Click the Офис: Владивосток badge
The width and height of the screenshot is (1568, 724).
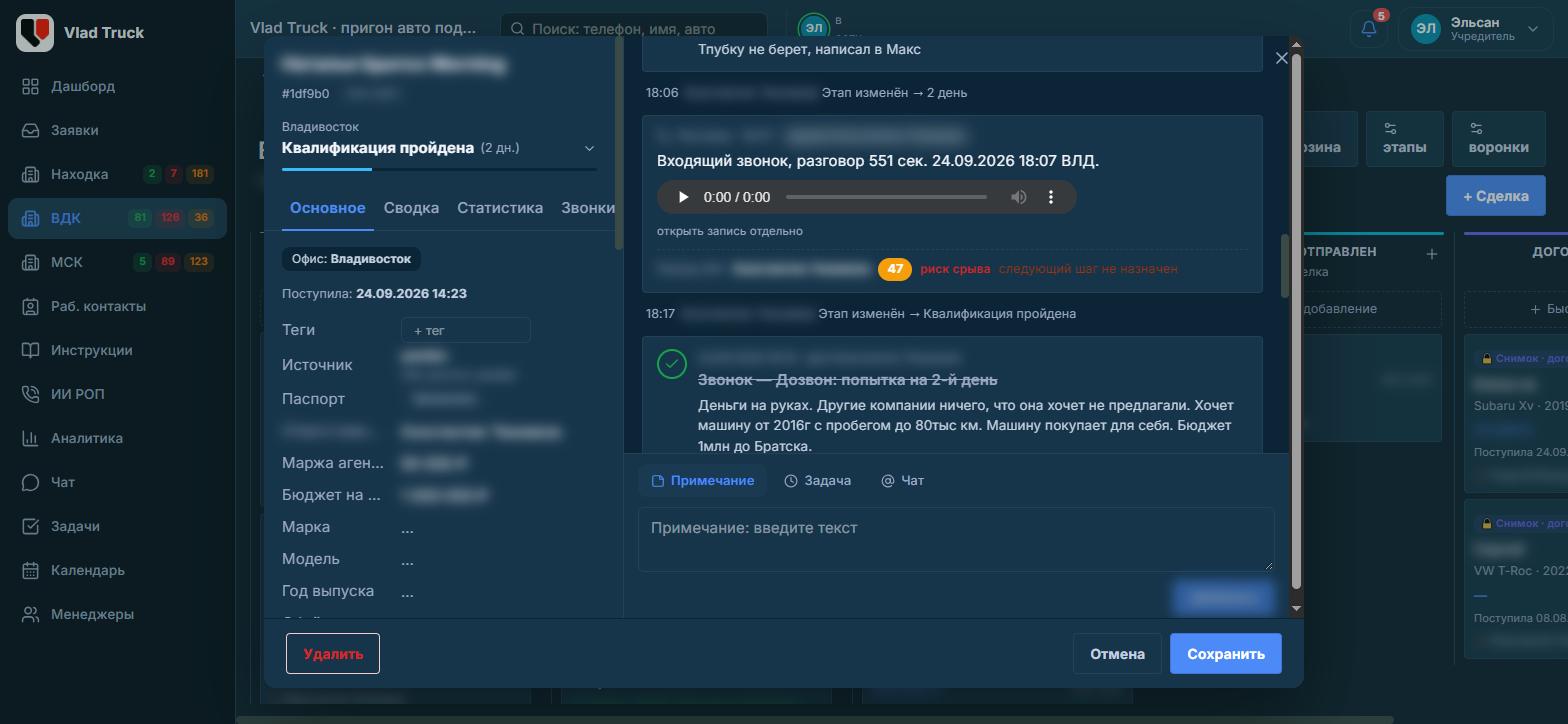click(351, 259)
